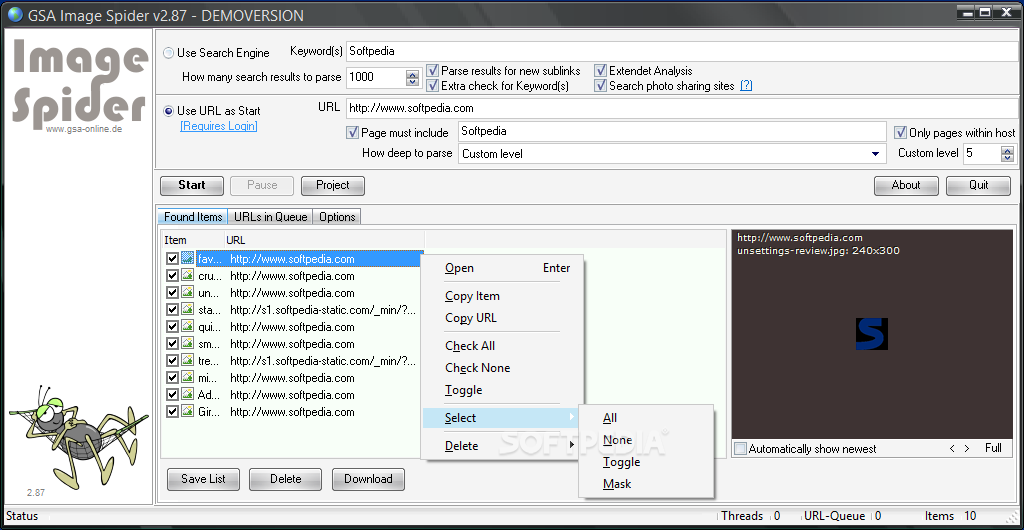This screenshot has width=1024, height=530.
Task: Open the How deep to parse dropdown
Action: [875, 154]
